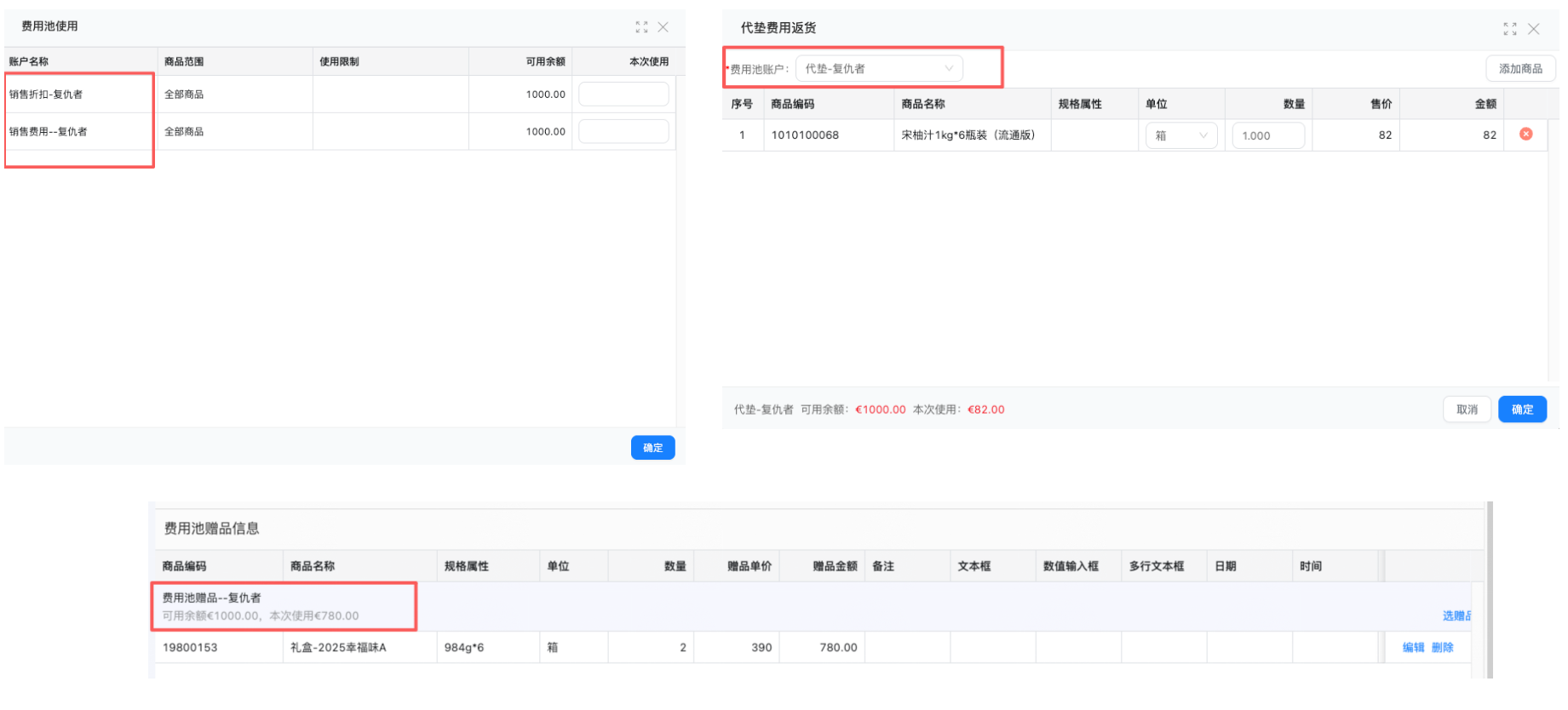Open the 费用池账户 dropdown 代垫-复仇者
The height and width of the screenshot is (710, 1568).
pos(879,68)
